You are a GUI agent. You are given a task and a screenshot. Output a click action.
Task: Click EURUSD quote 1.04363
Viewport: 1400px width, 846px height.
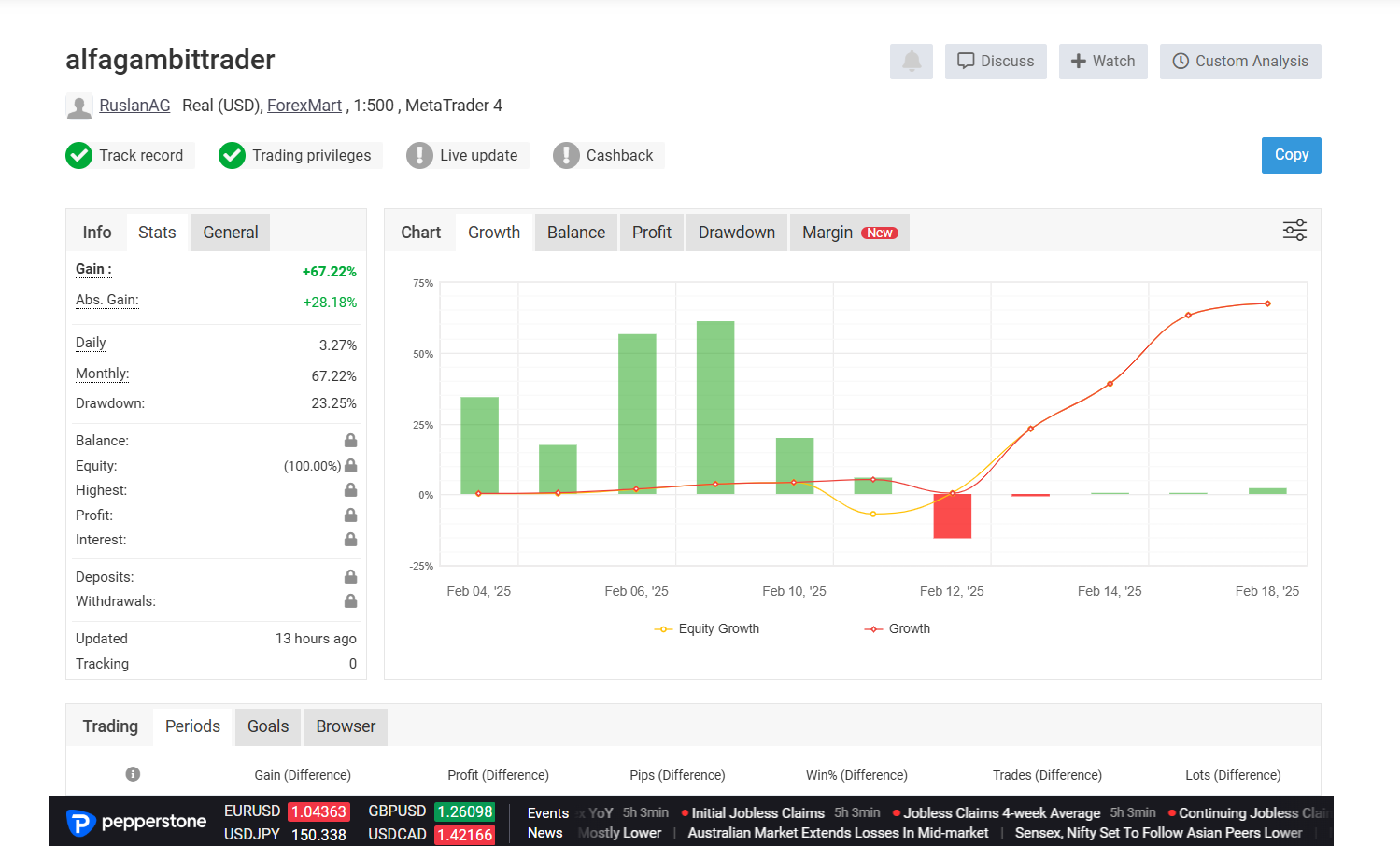click(x=318, y=811)
